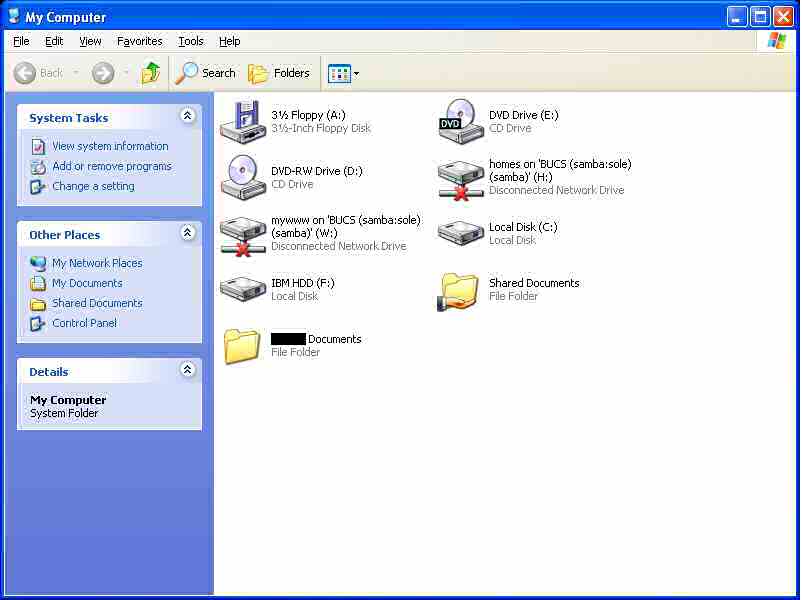Click the mywww on 'BUCS (samba:sole)' label
The height and width of the screenshot is (600, 802).
point(346,226)
